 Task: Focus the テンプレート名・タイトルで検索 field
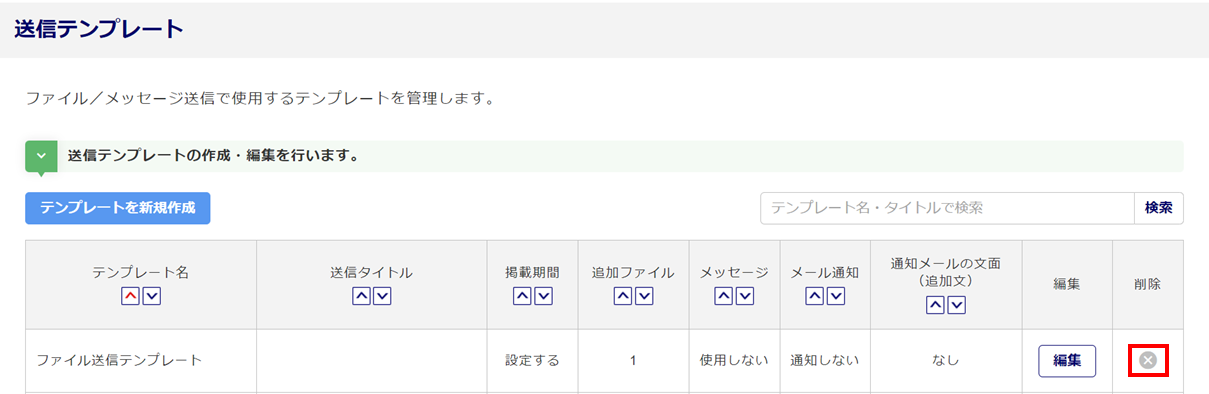pos(947,208)
